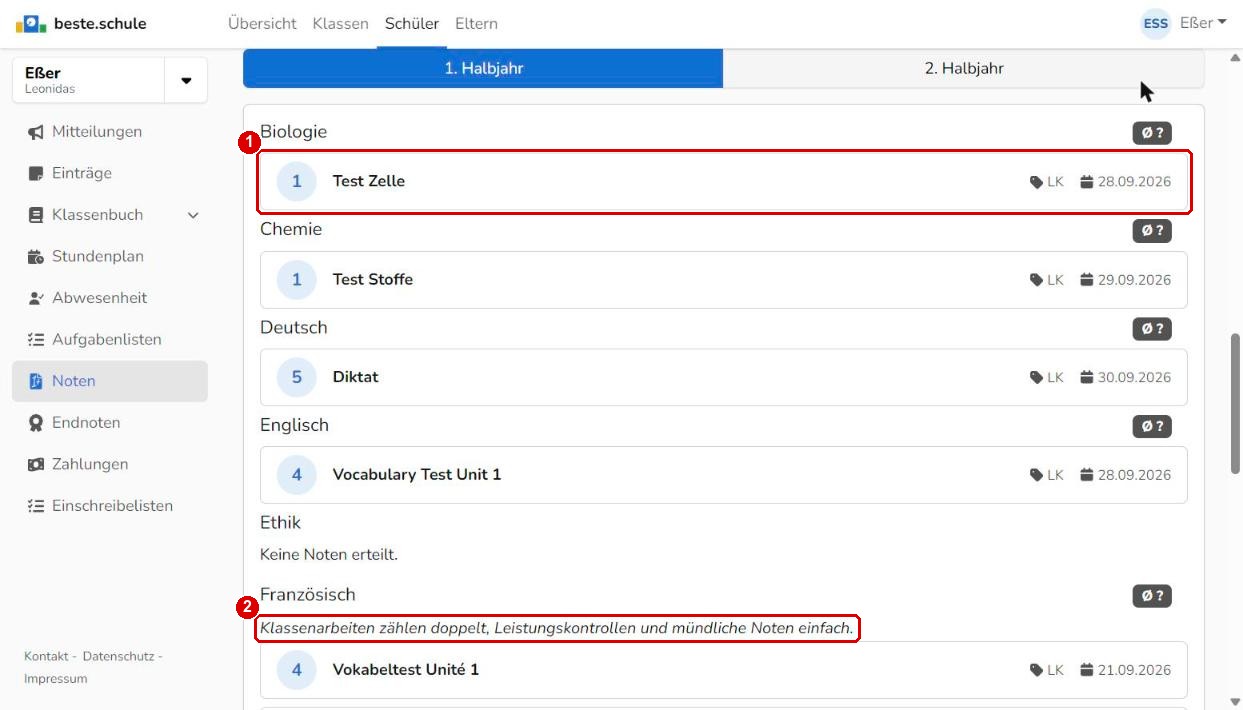This screenshot has width=1243, height=710.
Task: Expand the Klassenbuch submenu chevron
Action: point(194,215)
